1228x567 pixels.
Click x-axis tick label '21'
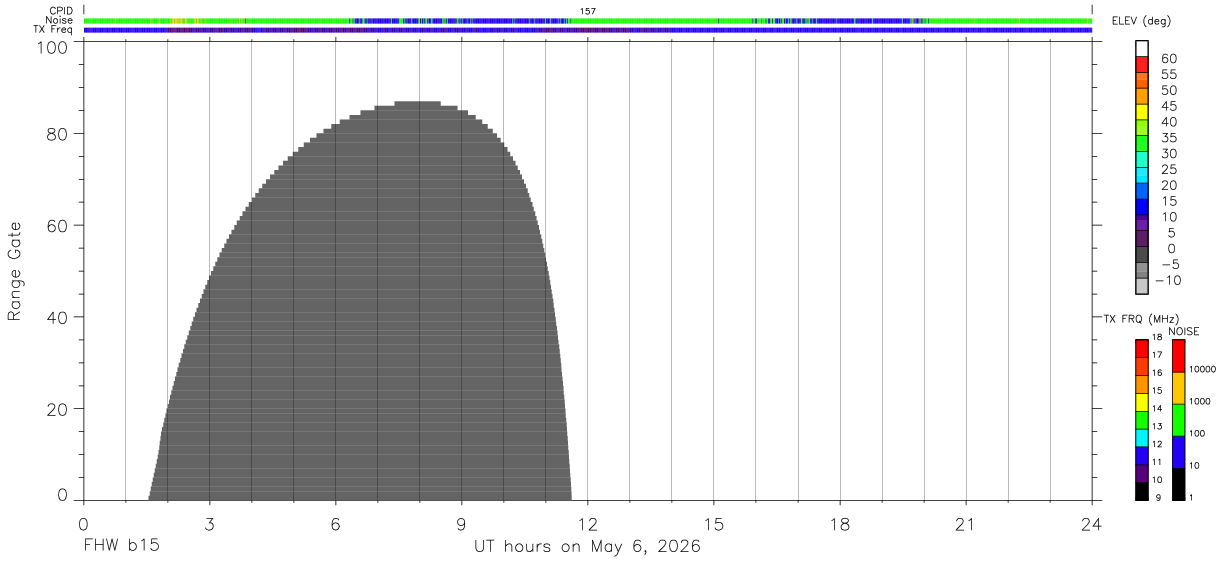click(x=965, y=524)
